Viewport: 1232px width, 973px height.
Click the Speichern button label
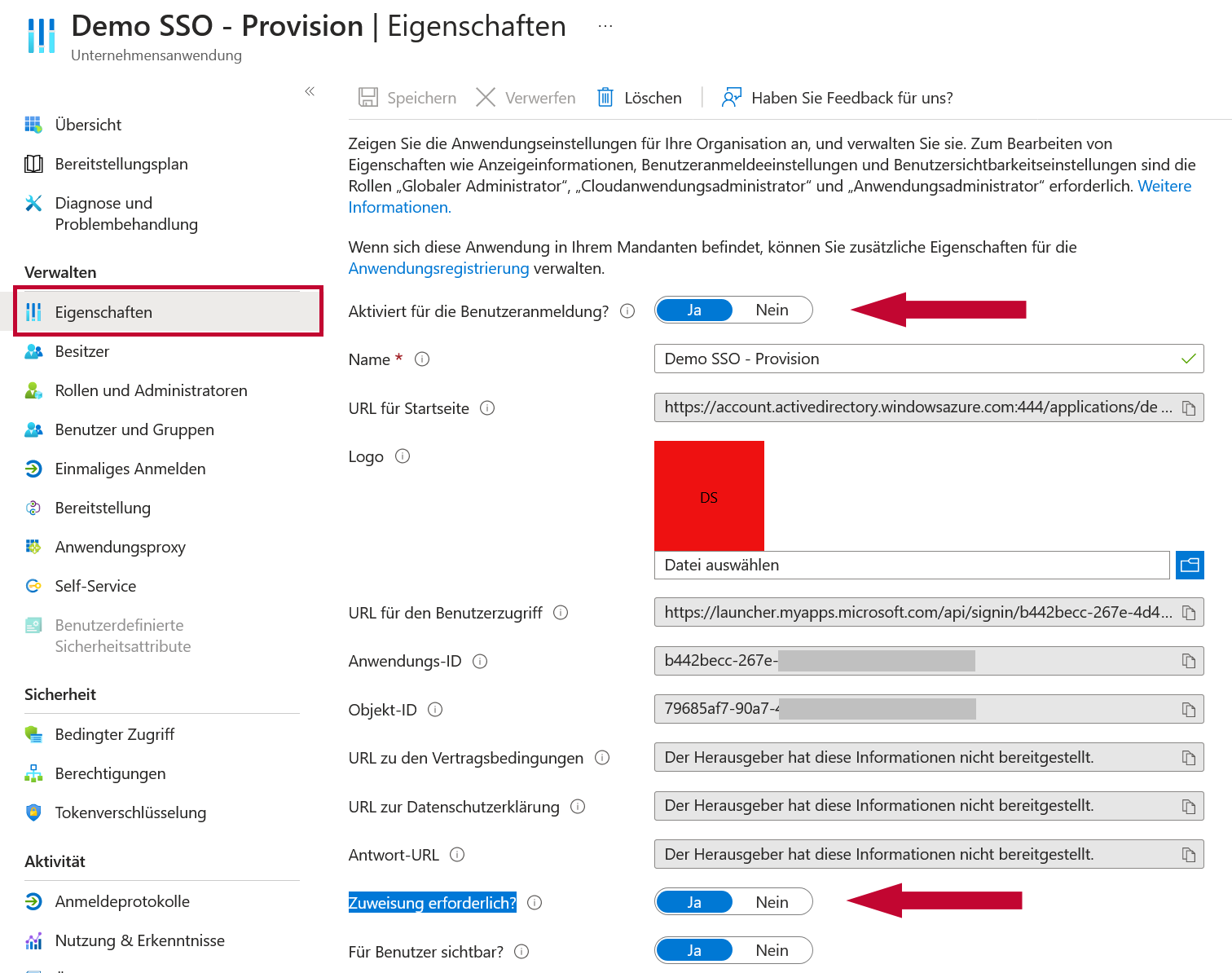(421, 98)
